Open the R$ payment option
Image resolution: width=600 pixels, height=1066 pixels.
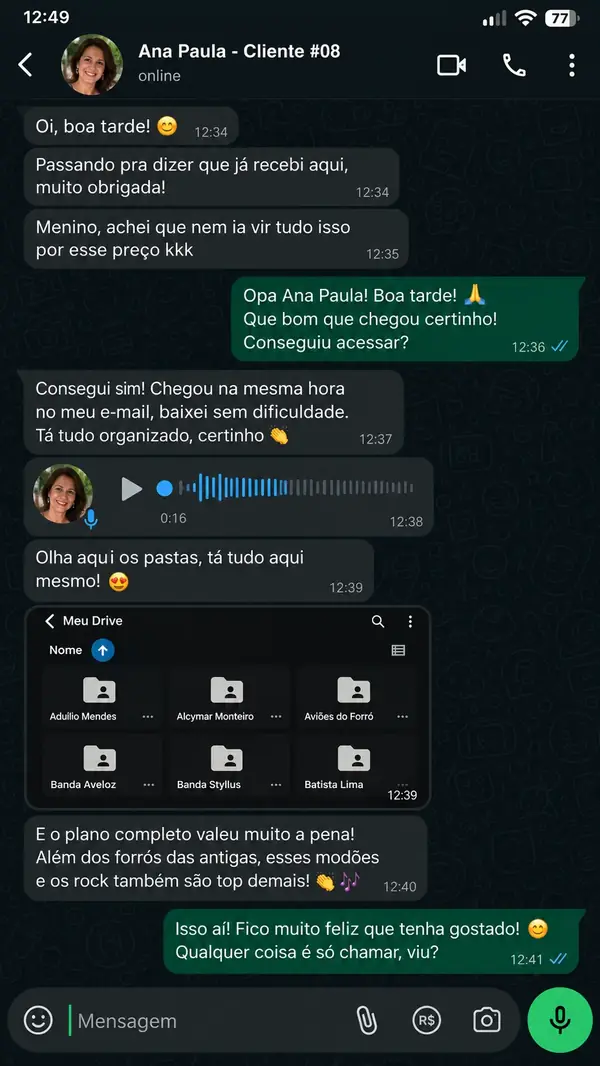coord(427,1020)
